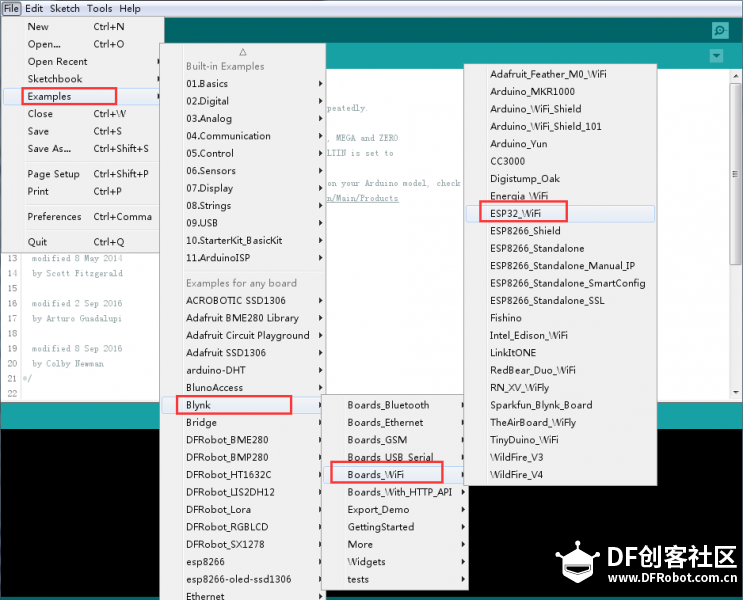Select Arduino_MKR1000 example
This screenshot has height=600, width=743.
click(560, 91)
